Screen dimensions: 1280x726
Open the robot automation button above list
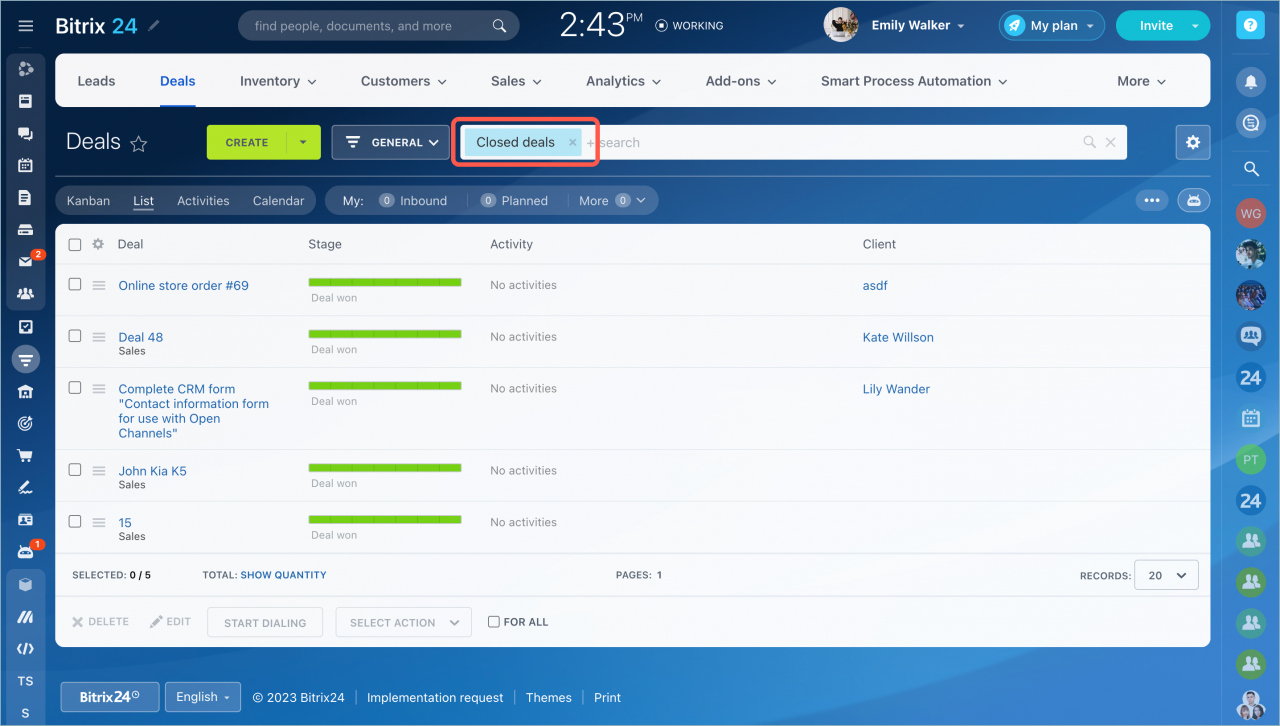(x=1193, y=201)
